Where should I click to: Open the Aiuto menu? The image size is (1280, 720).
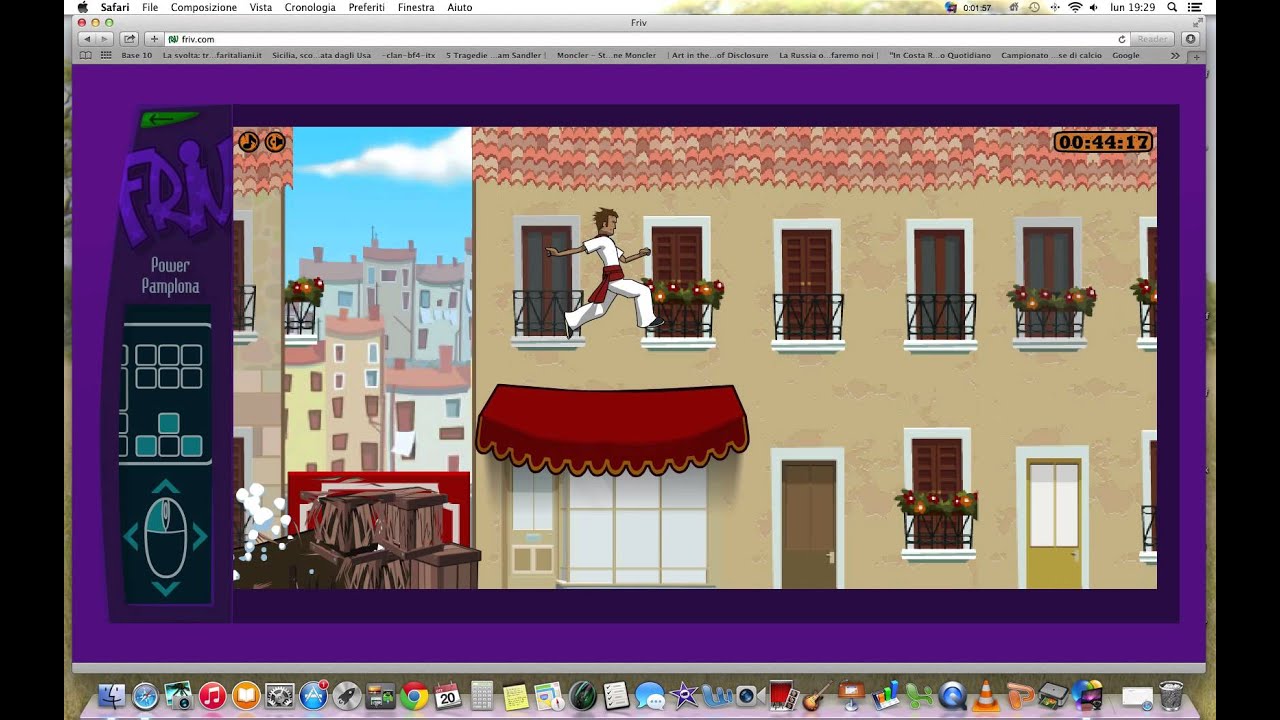(460, 7)
